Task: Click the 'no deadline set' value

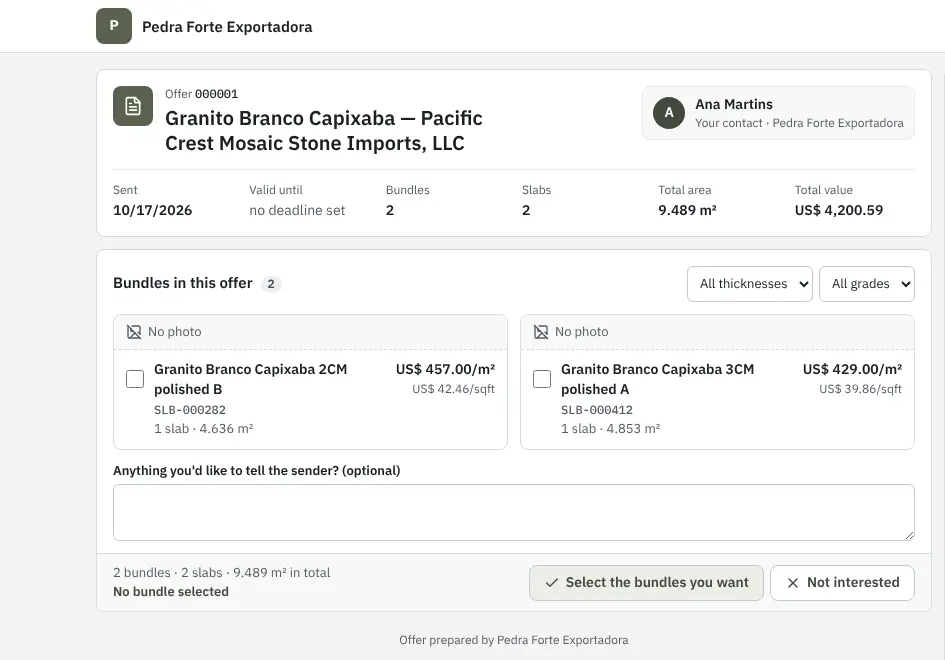Action: (x=297, y=210)
